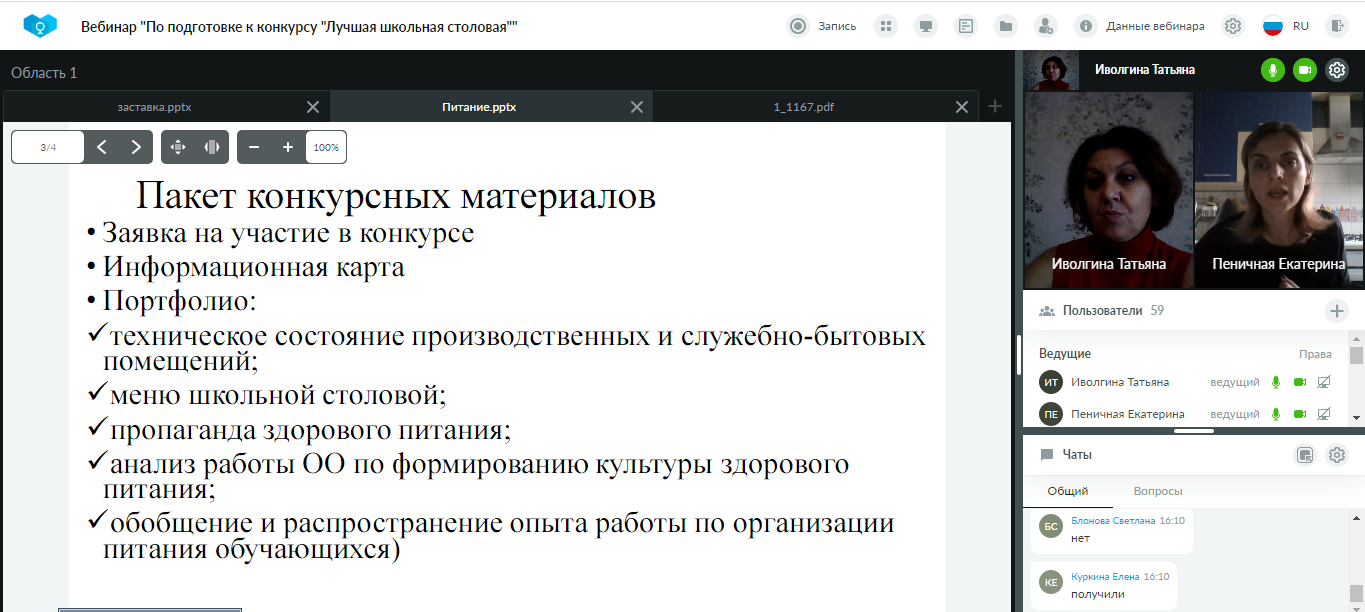Image resolution: width=1365 pixels, height=612 pixels.
Task: Close the 1_1167.pdf tab
Action: tap(962, 107)
